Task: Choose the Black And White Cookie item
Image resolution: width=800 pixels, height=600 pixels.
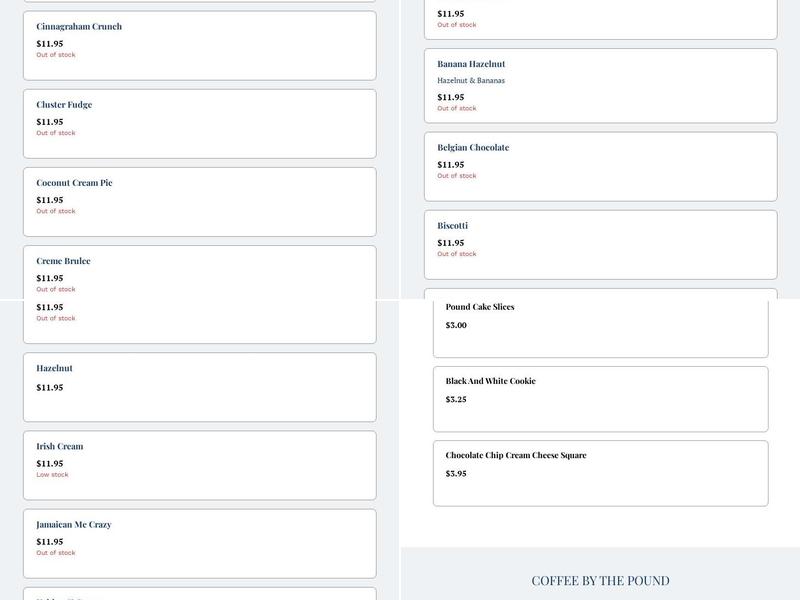Action: coord(600,398)
